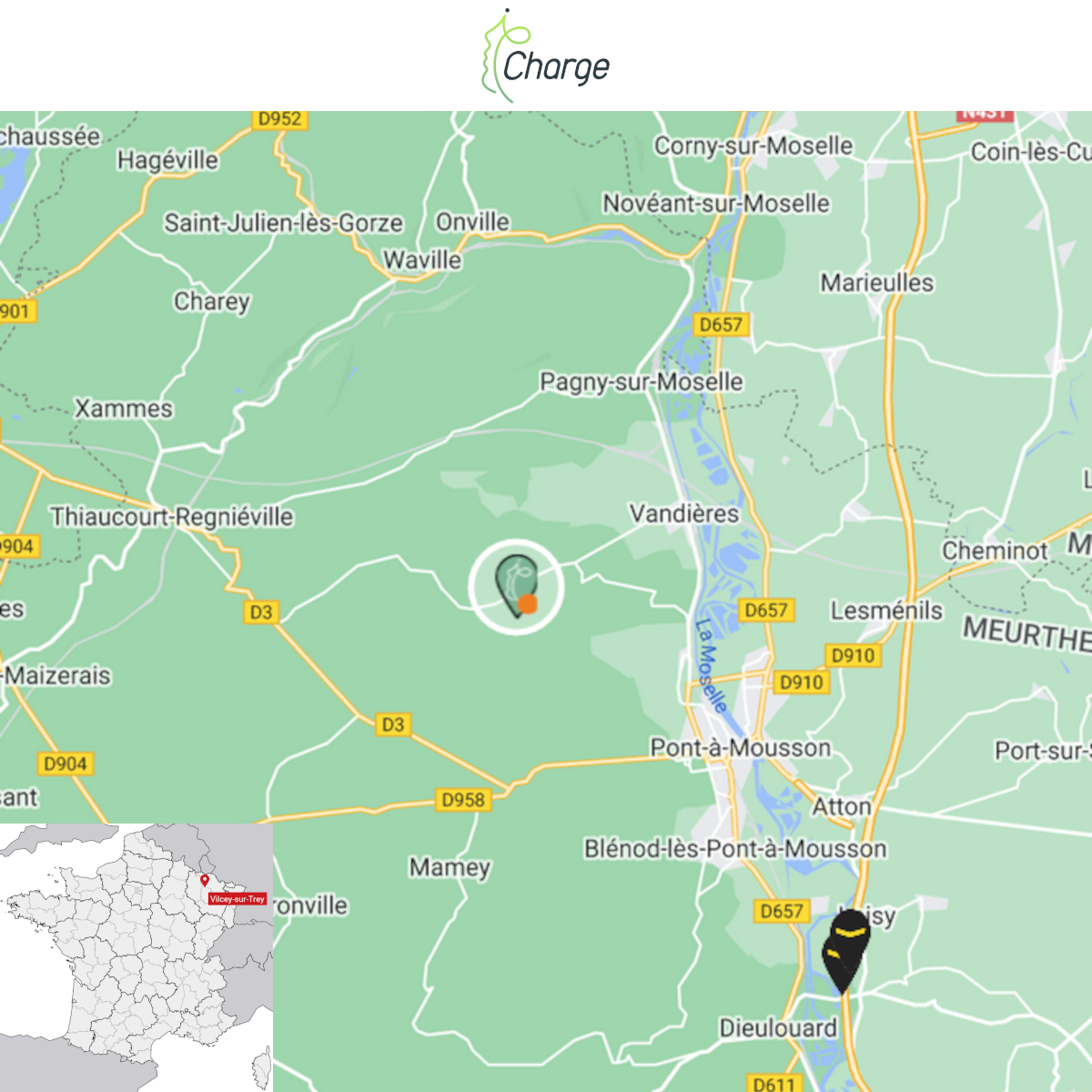Select the Vandières place label
This screenshot has height=1092, width=1092.
tap(684, 513)
